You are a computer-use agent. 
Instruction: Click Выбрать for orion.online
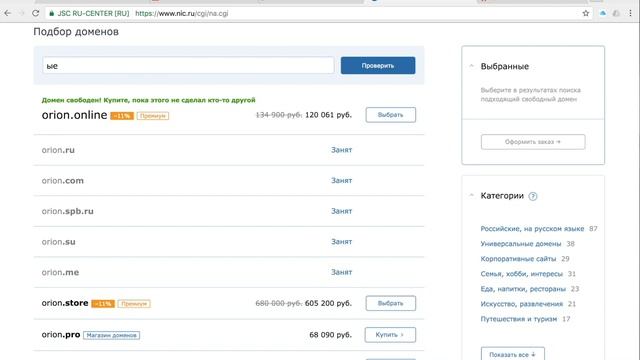(391, 115)
